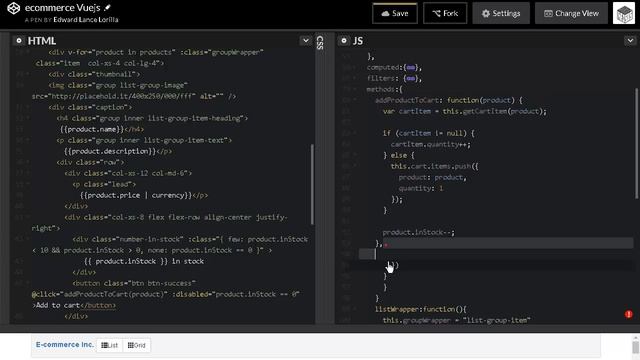The width and height of the screenshot is (640, 360).
Task: Click the addProductToCart function line
Action: (x=449, y=100)
